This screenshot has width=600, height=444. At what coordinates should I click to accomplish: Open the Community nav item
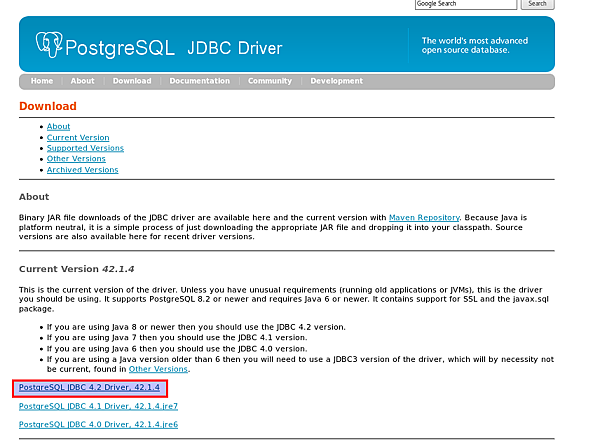coord(270,81)
